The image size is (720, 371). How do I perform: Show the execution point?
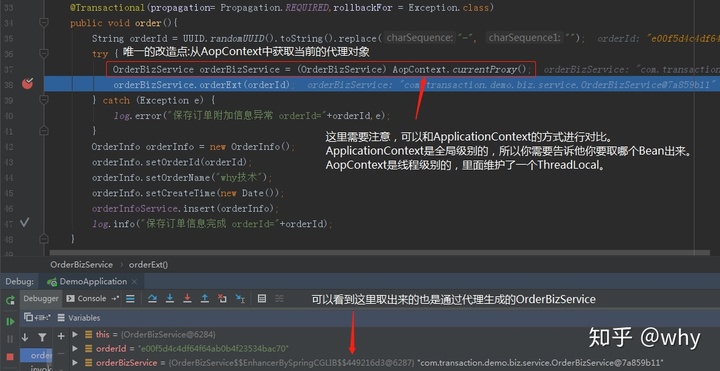pos(130,299)
